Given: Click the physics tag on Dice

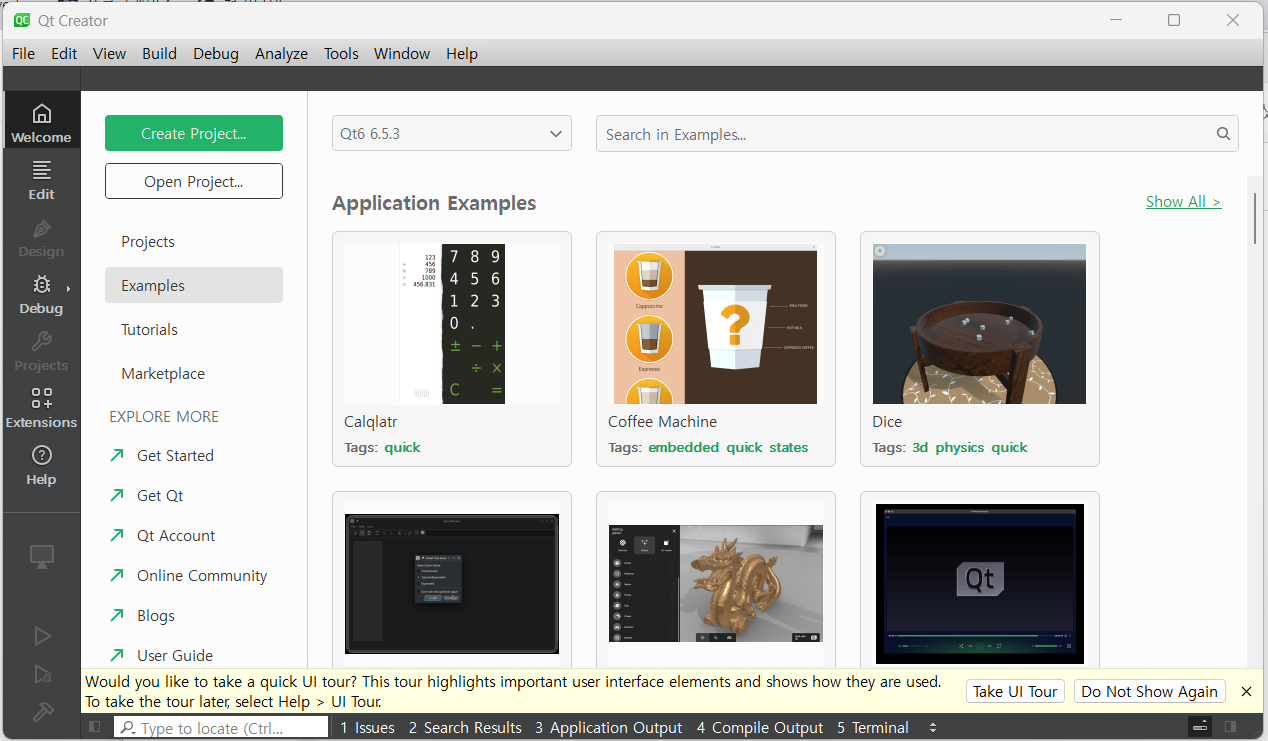Looking at the screenshot, I should click(960, 447).
